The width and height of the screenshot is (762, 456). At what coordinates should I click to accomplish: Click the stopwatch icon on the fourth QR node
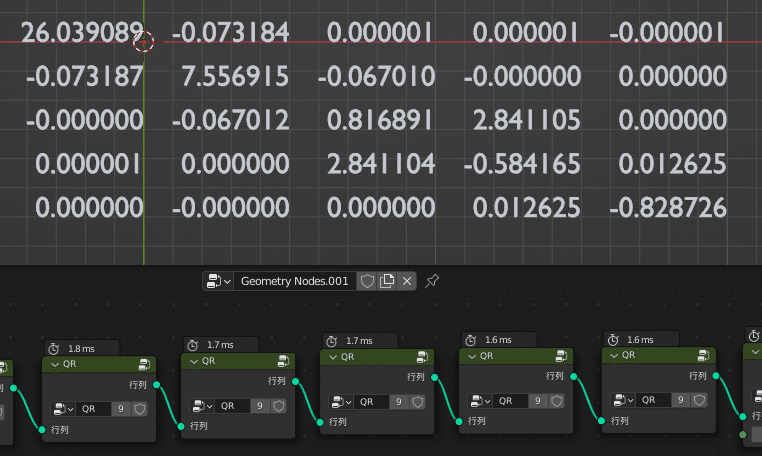coord(471,340)
